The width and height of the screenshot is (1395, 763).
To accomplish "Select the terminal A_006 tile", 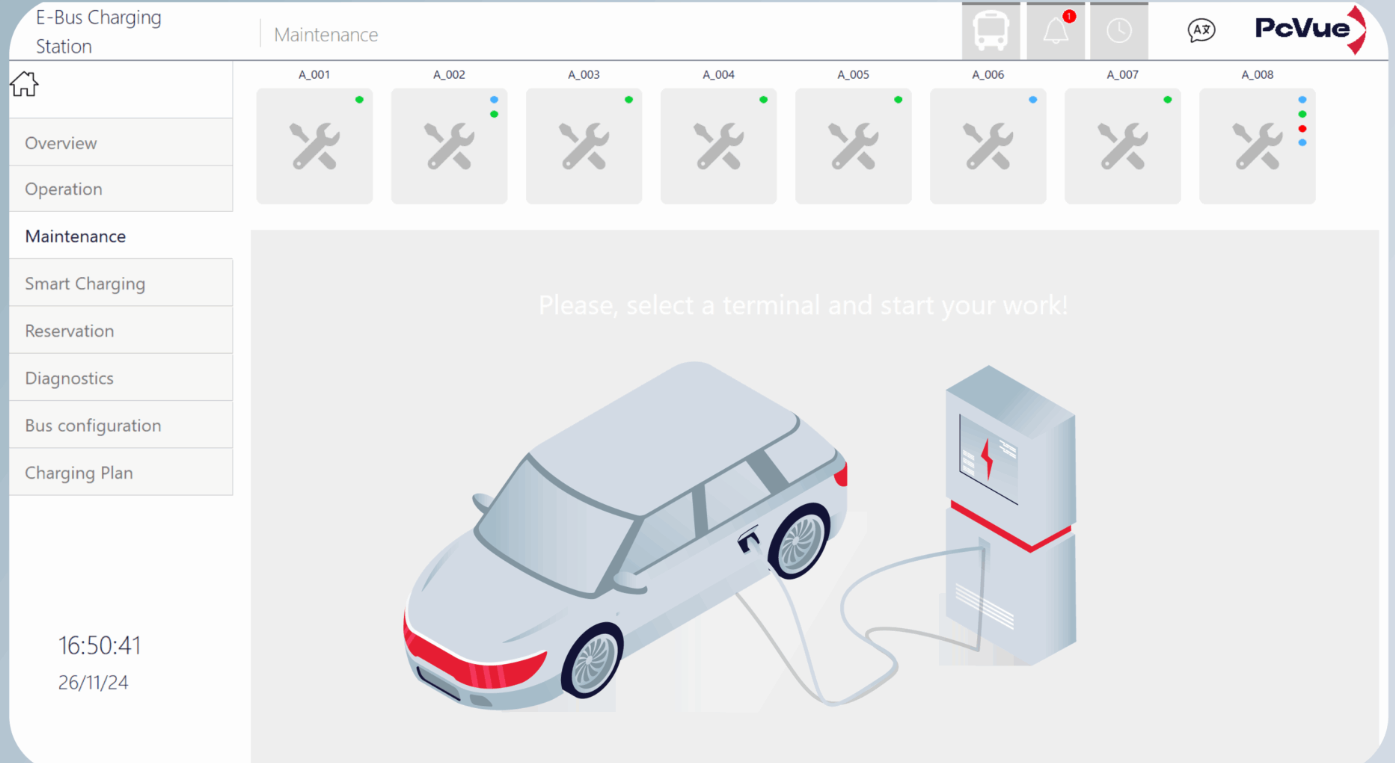I will click(988, 145).
